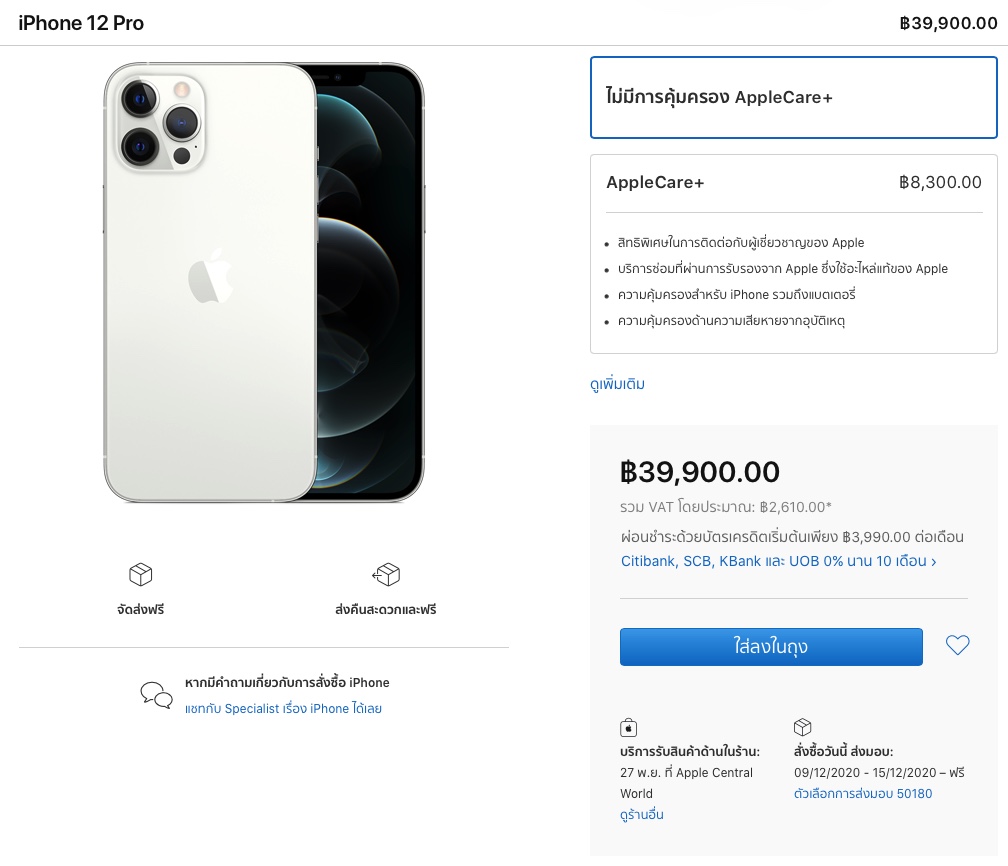
Task: Click the heart favorite icon
Action: click(x=958, y=646)
